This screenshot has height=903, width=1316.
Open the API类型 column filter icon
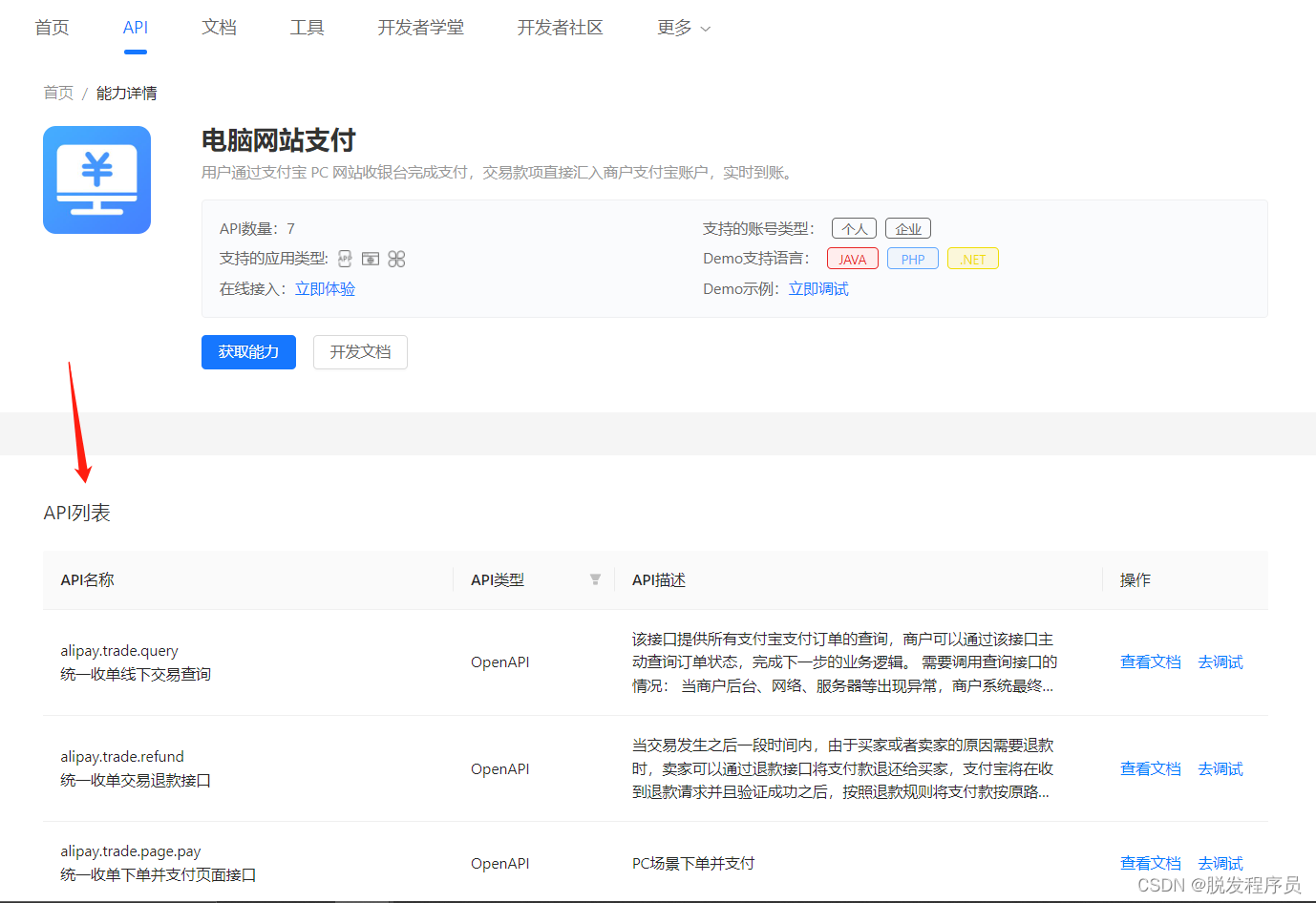[x=595, y=579]
